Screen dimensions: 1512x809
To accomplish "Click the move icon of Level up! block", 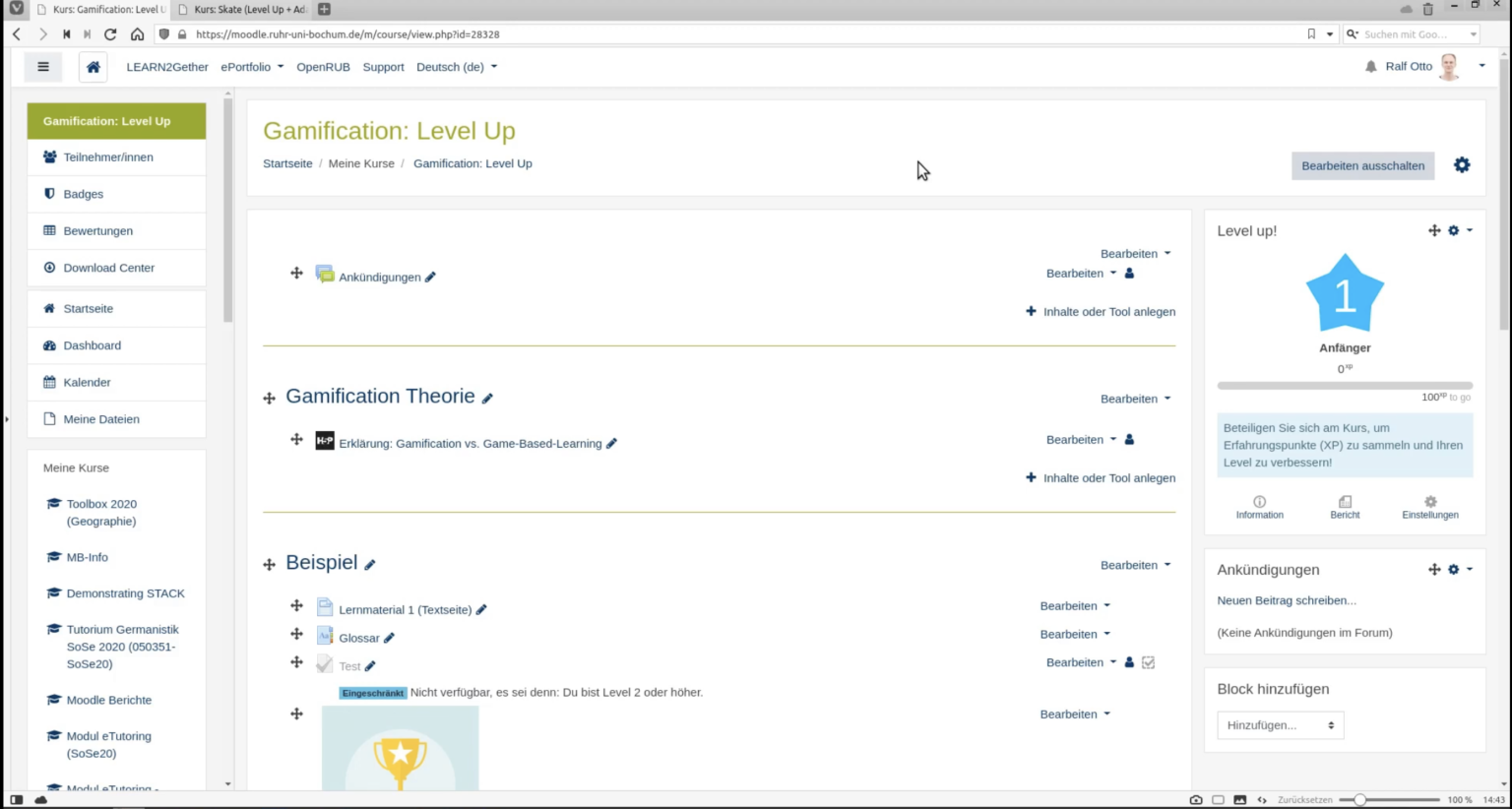I will (x=1434, y=230).
